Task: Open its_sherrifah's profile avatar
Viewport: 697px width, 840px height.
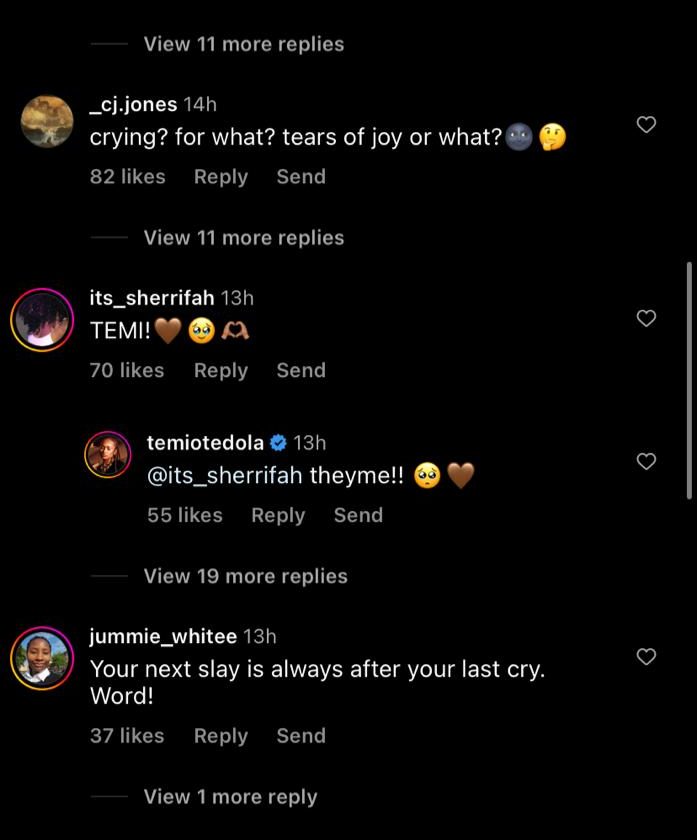Action: click(41, 320)
